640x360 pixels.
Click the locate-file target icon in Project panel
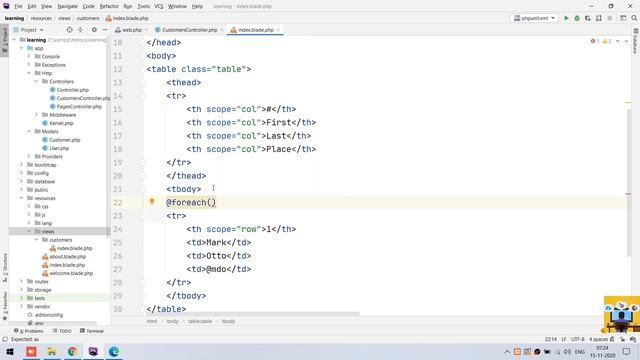[x=69, y=30]
